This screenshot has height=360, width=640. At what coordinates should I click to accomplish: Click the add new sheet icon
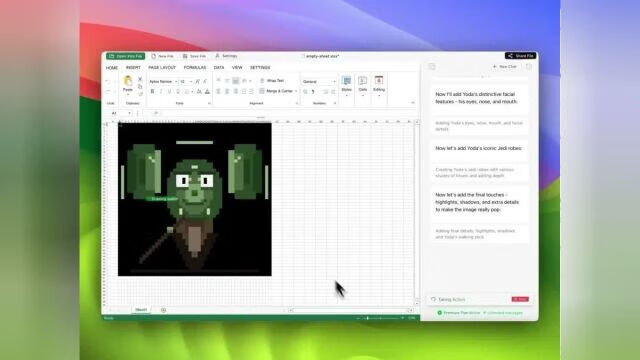163,310
